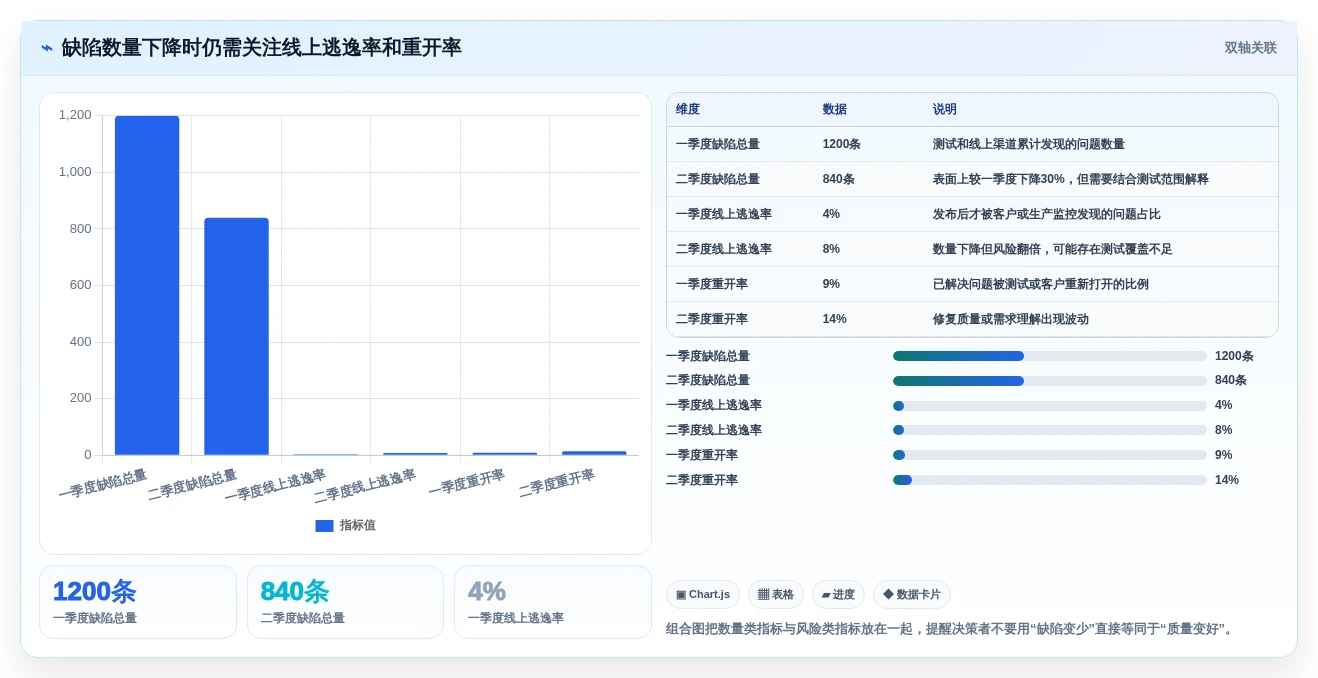Click the 双轴关联 label in header
1318x678 pixels.
[1250, 48]
